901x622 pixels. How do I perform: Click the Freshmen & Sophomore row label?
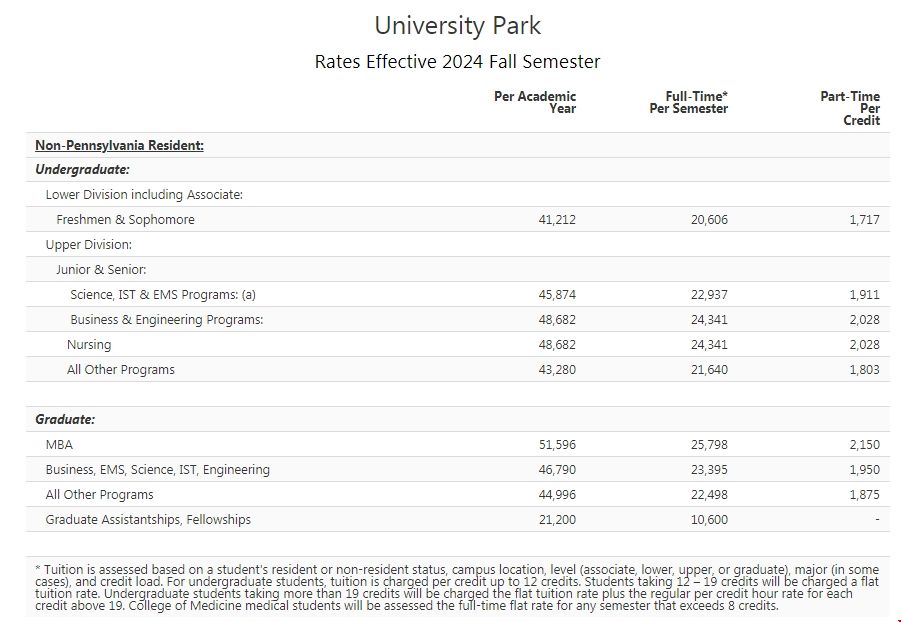click(125, 220)
